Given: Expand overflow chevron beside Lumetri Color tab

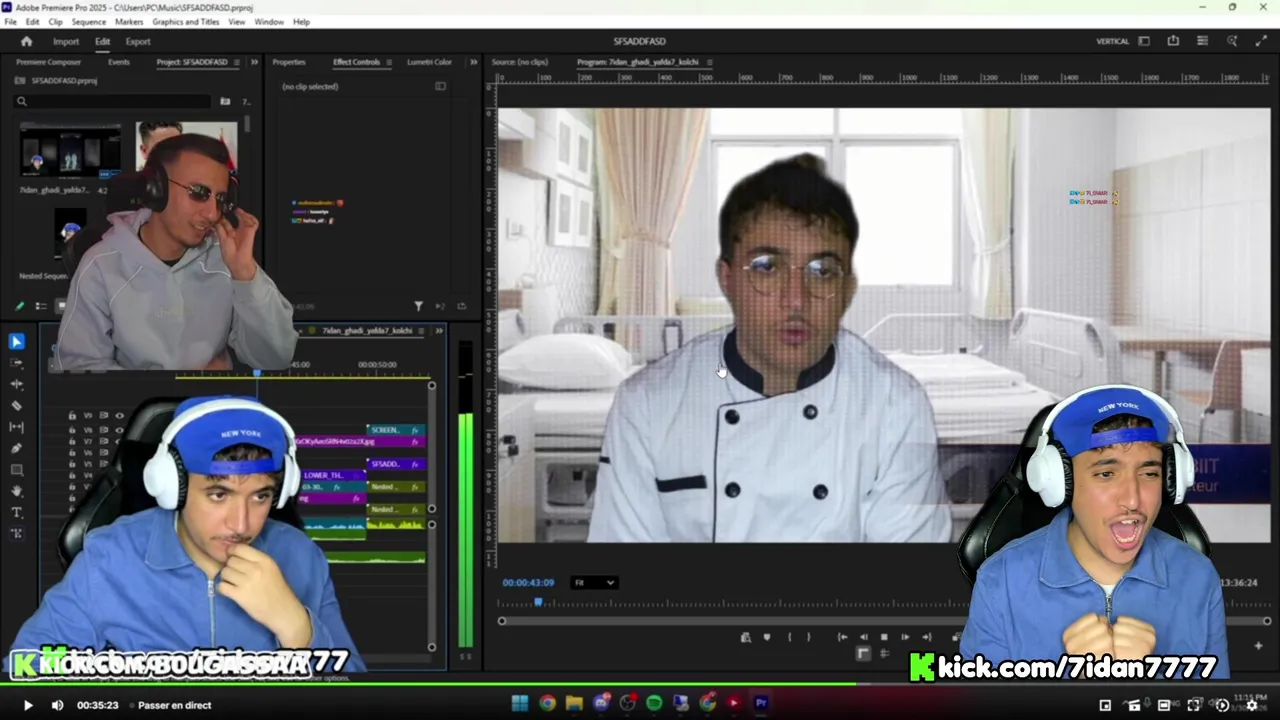Looking at the screenshot, I should 475,62.
